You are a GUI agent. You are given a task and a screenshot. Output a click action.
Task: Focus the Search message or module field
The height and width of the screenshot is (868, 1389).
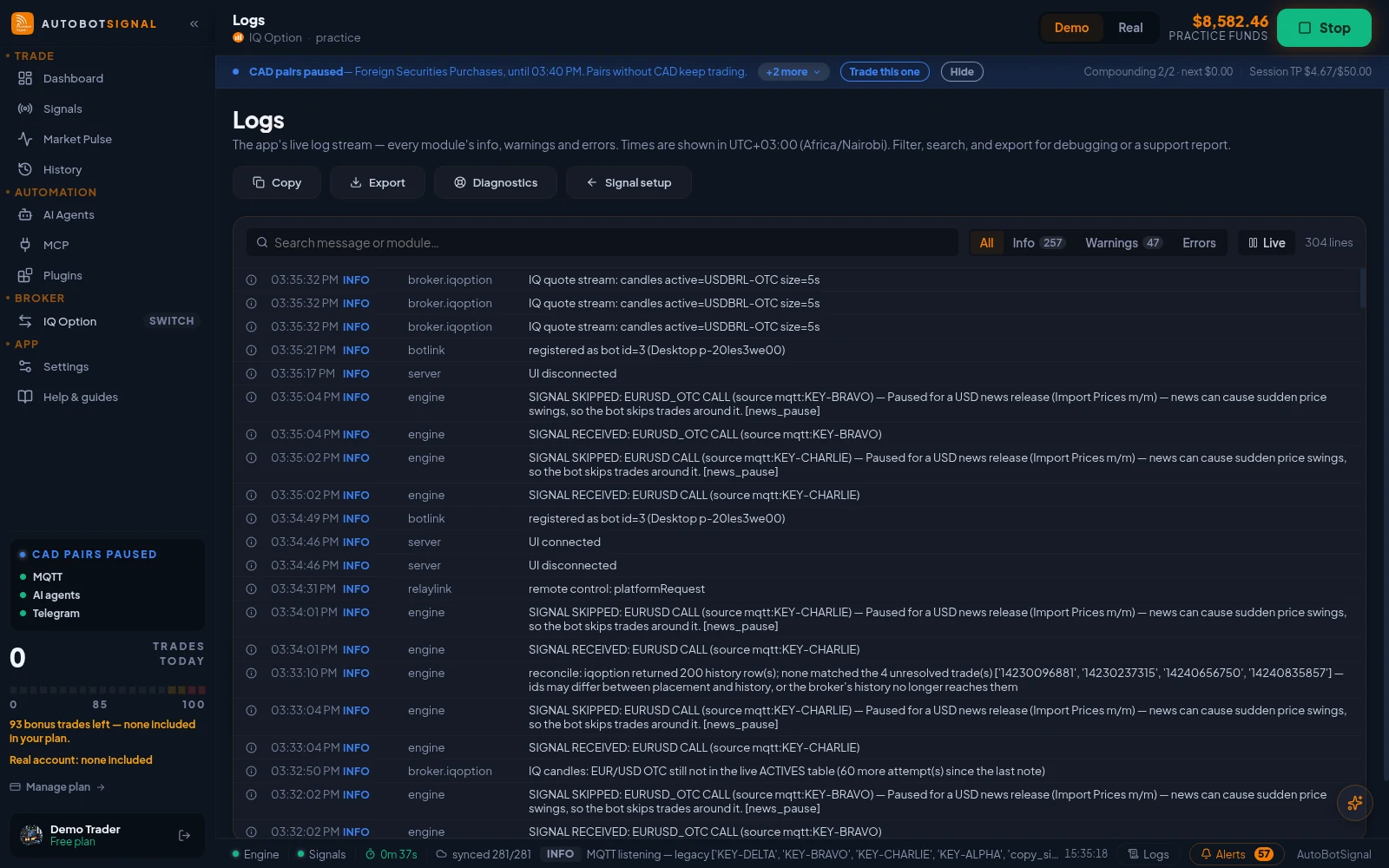602,243
